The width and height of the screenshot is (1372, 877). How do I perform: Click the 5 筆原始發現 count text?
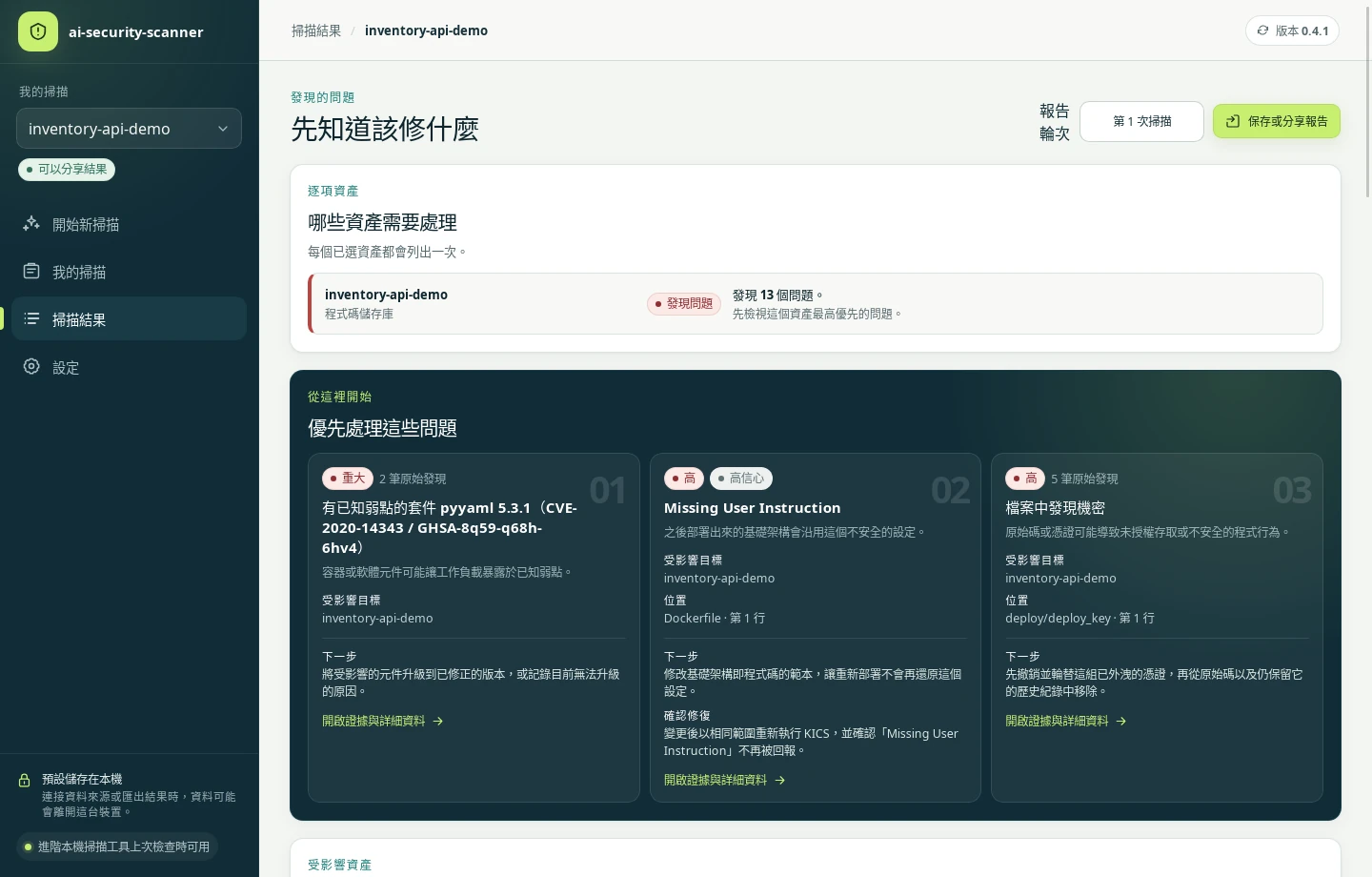pyautogui.click(x=1084, y=479)
